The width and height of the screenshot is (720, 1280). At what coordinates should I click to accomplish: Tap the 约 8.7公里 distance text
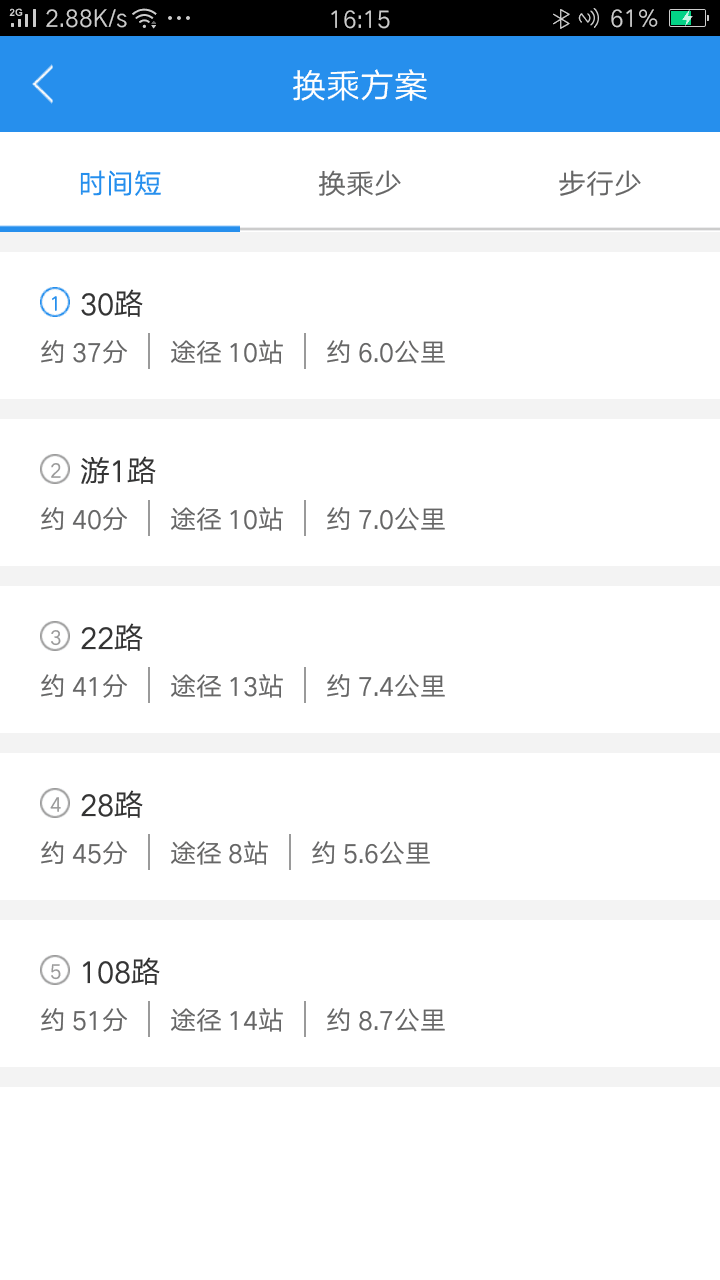pos(386,1020)
